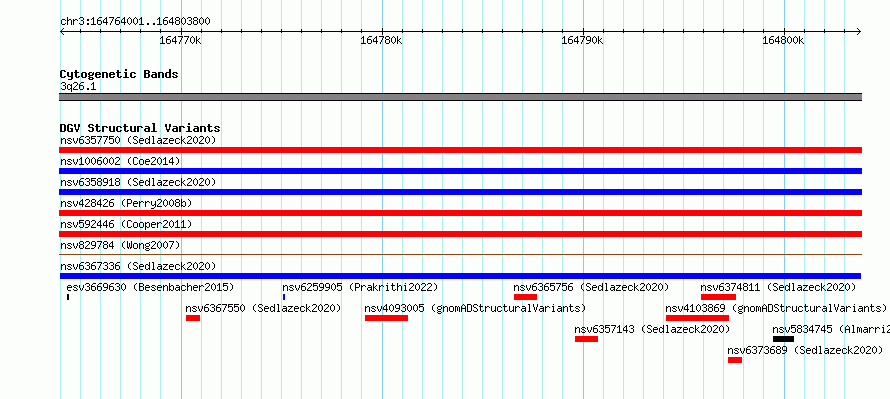
Task: Select the black nsv5834745 variant segment
Action: [783, 339]
